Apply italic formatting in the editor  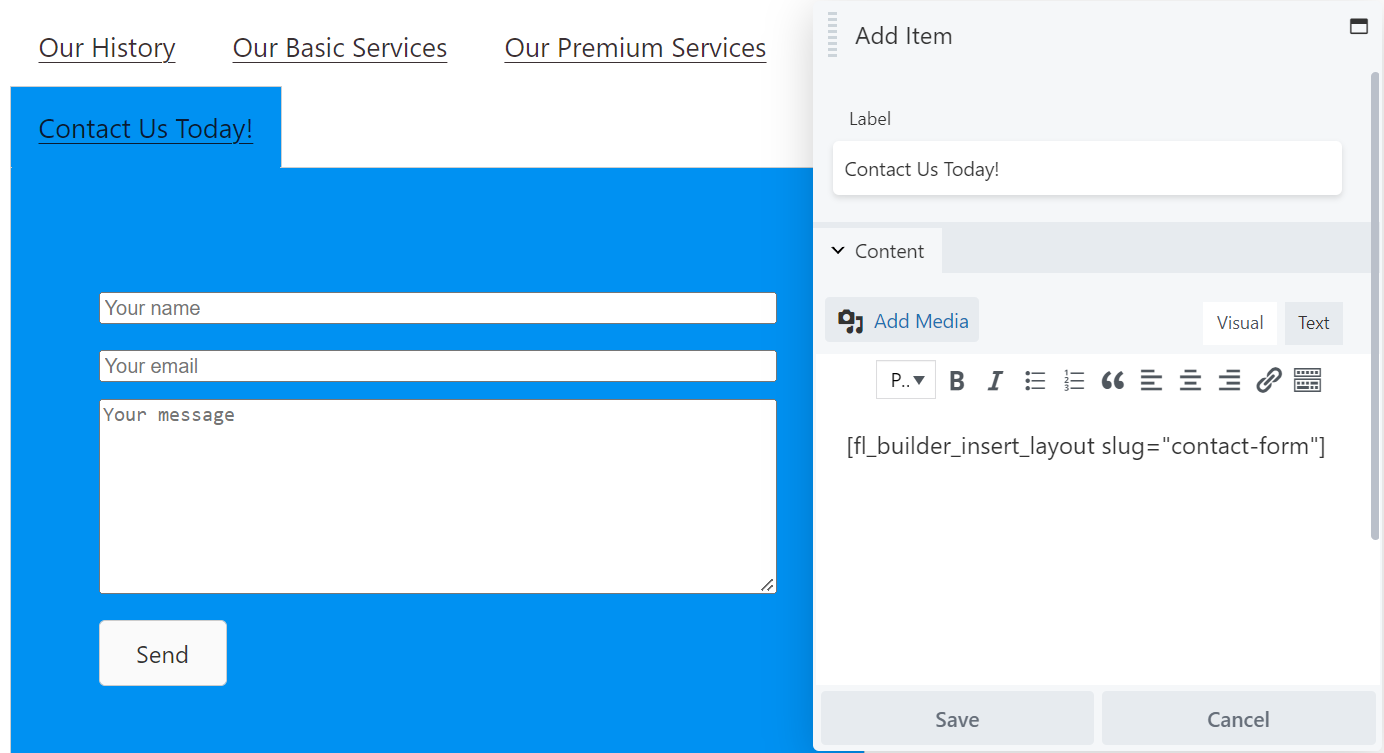995,380
